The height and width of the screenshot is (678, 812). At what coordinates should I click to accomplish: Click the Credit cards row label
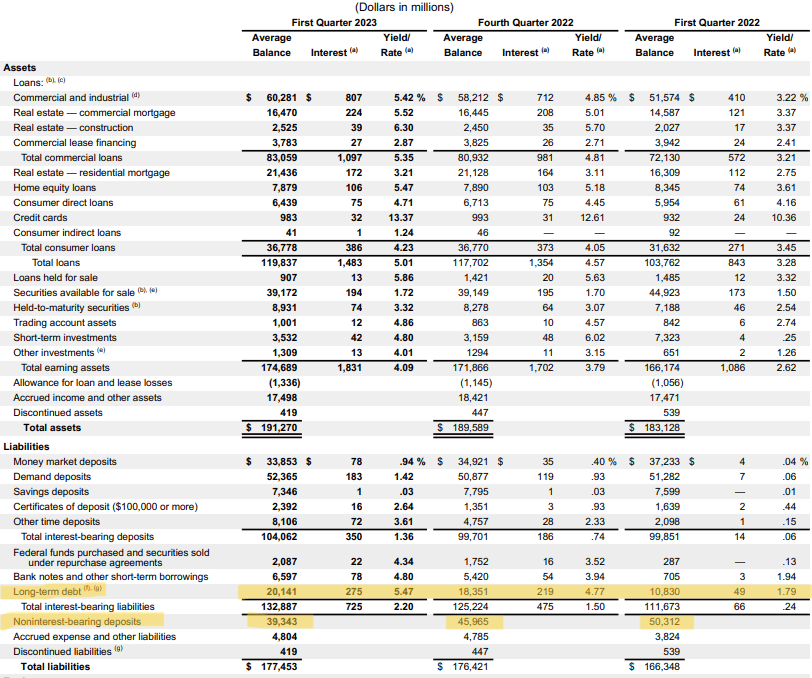(x=40, y=217)
